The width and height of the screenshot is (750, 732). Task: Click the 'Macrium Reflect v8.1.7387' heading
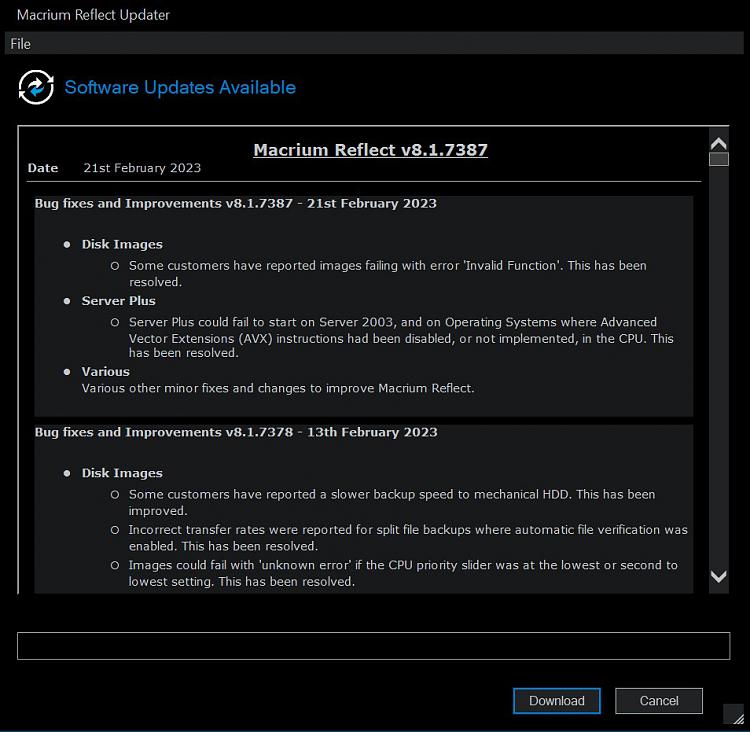tap(370, 150)
